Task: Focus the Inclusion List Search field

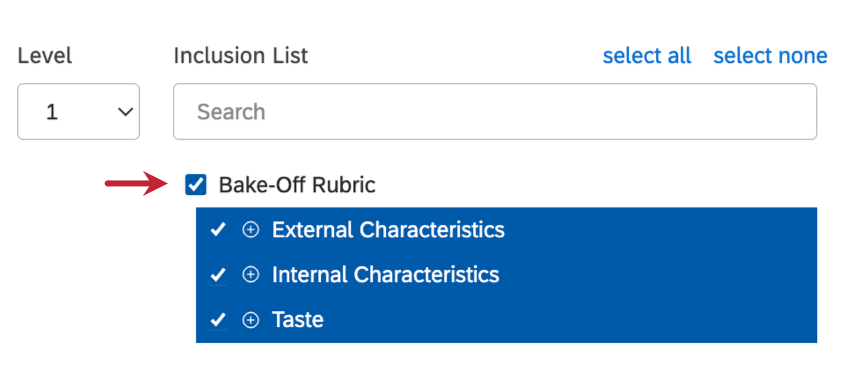Action: (495, 111)
